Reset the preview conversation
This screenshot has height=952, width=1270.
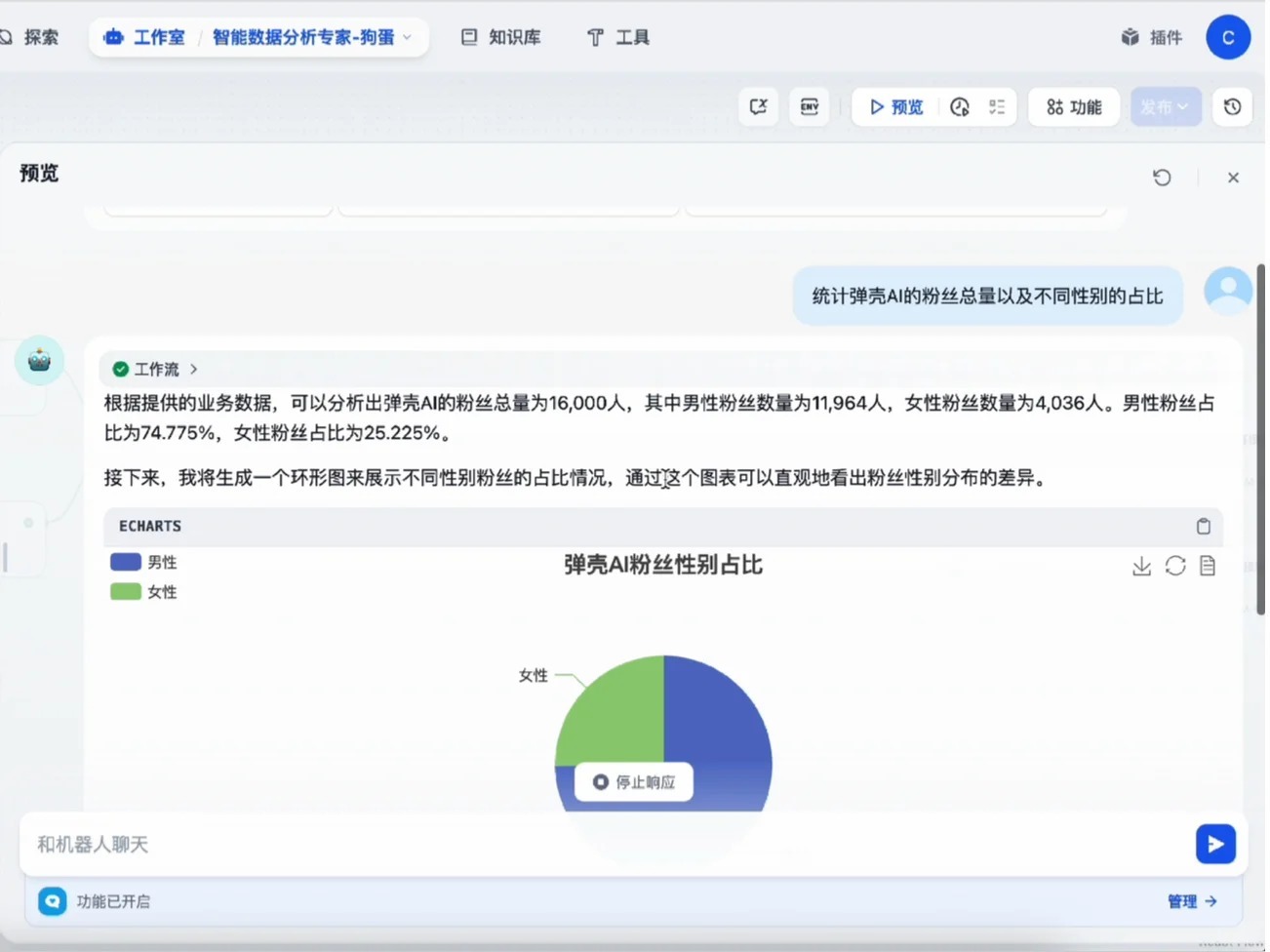pos(1161,178)
